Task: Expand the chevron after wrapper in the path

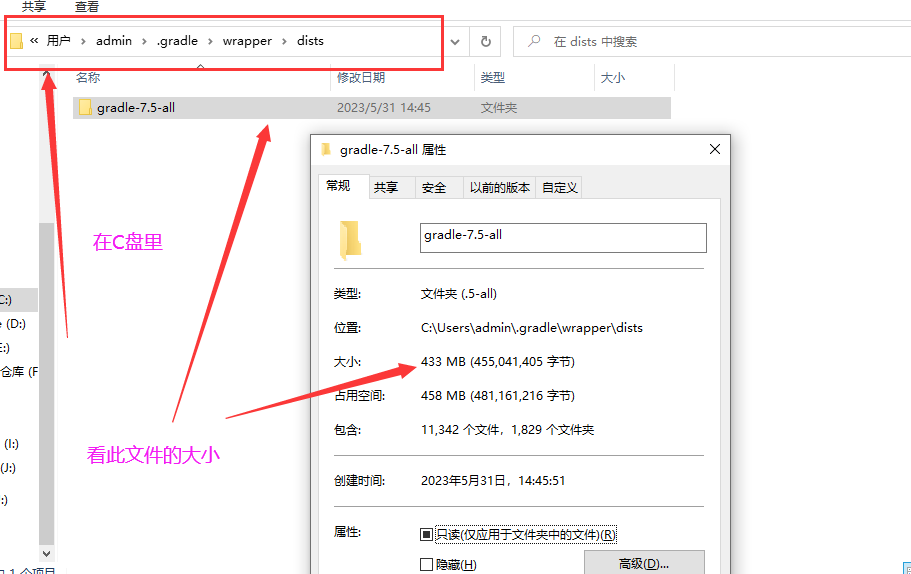Action: point(284,42)
